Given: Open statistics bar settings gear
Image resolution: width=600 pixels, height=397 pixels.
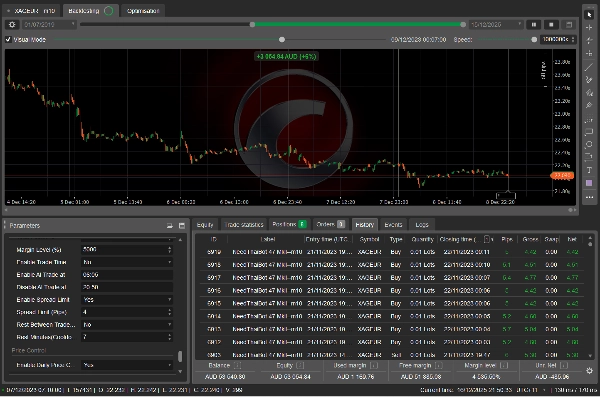Looking at the screenshot, I should [x=589, y=371].
